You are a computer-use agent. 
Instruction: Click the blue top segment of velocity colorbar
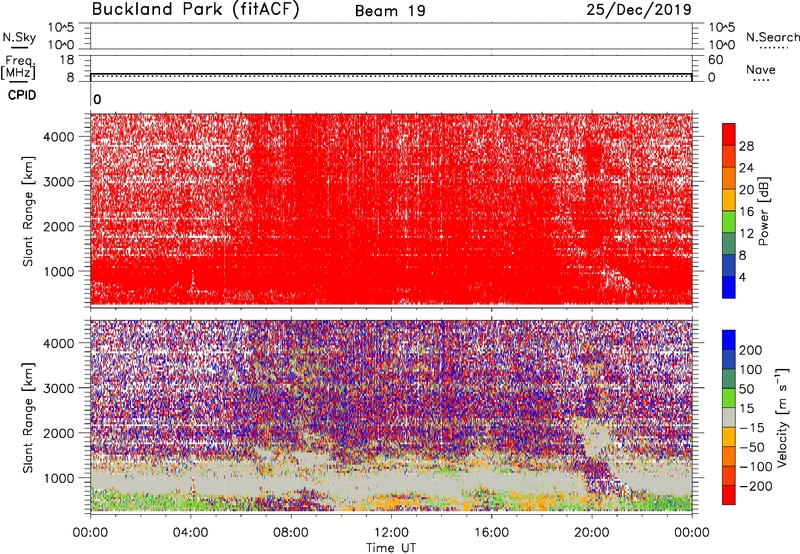[729, 340]
